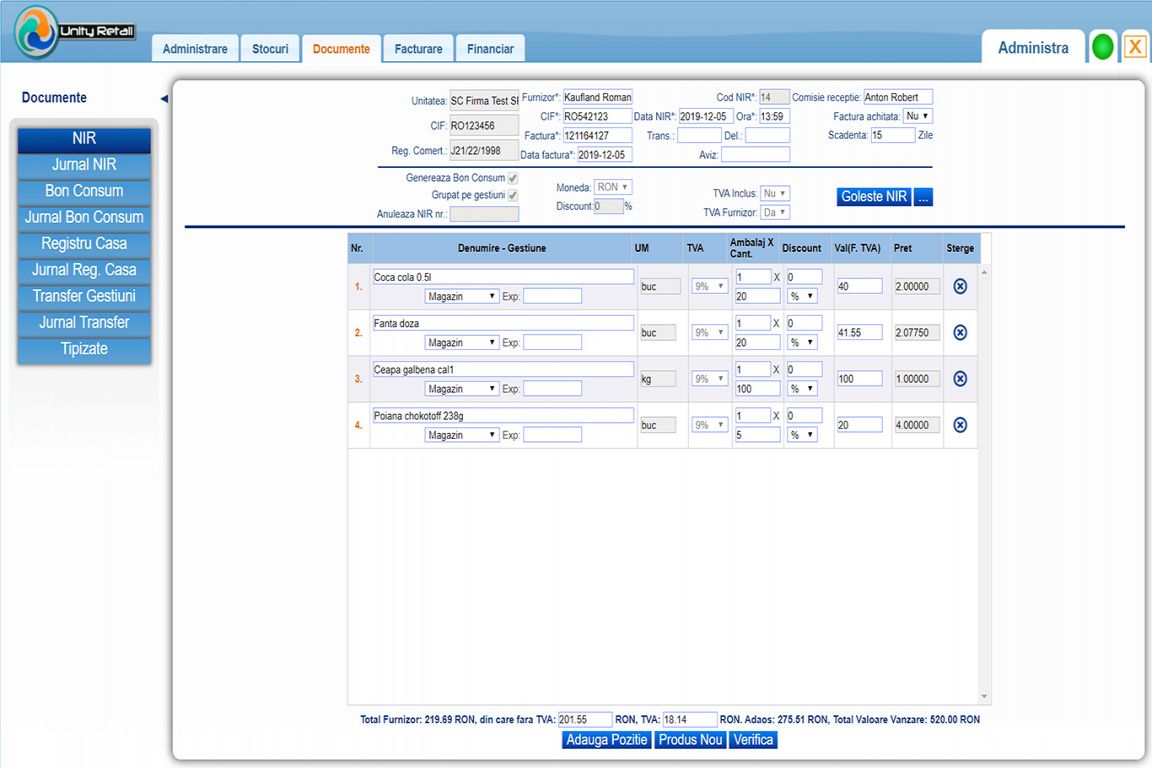Click the Adauga Pozitie button

point(606,740)
